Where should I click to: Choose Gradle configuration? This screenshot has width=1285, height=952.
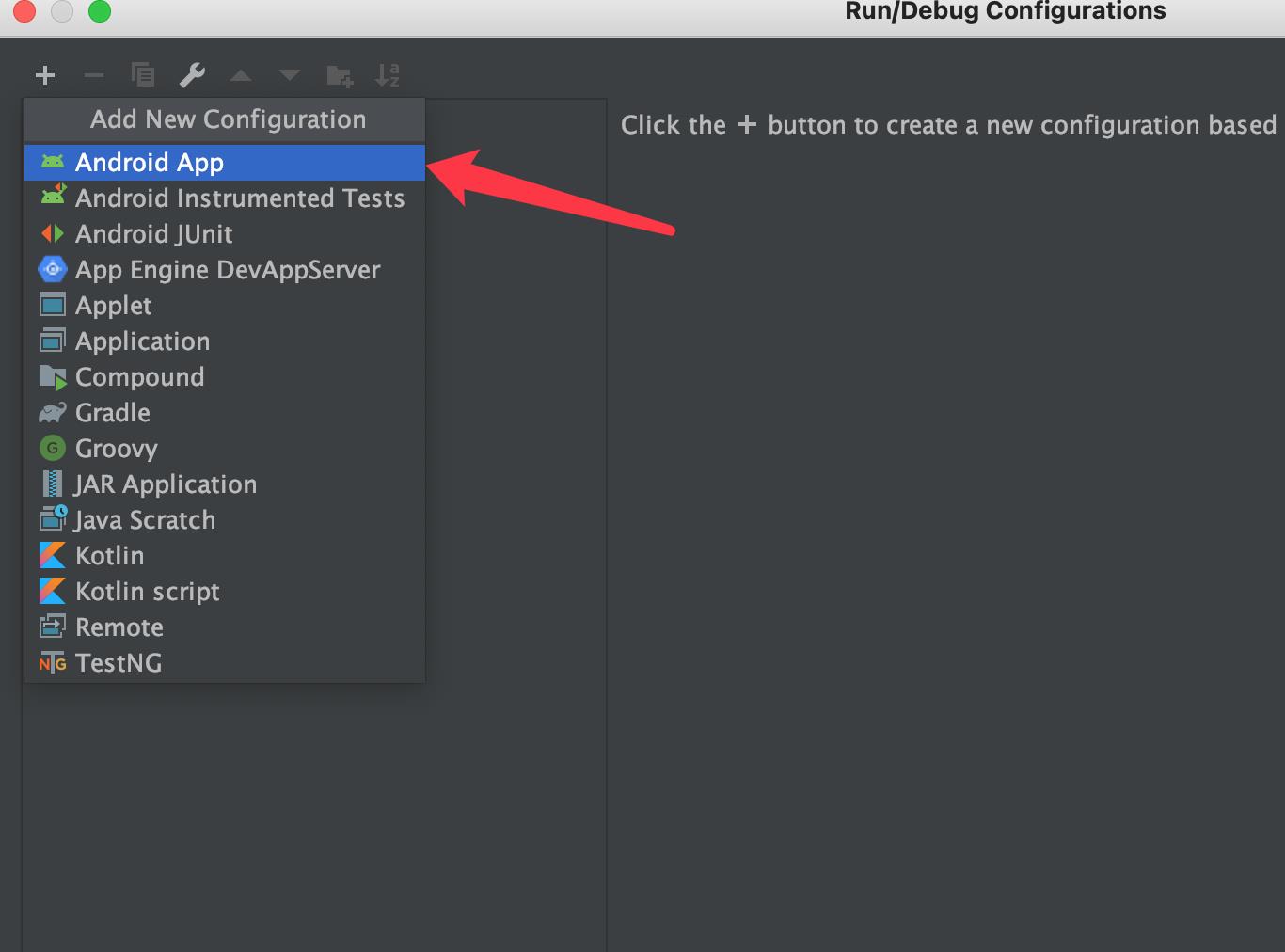(x=225, y=413)
